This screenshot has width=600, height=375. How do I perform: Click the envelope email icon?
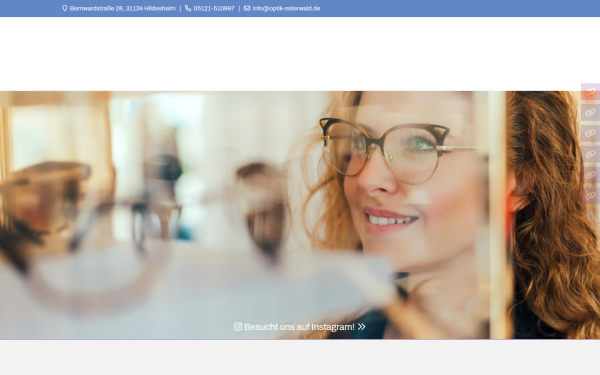(247, 8)
